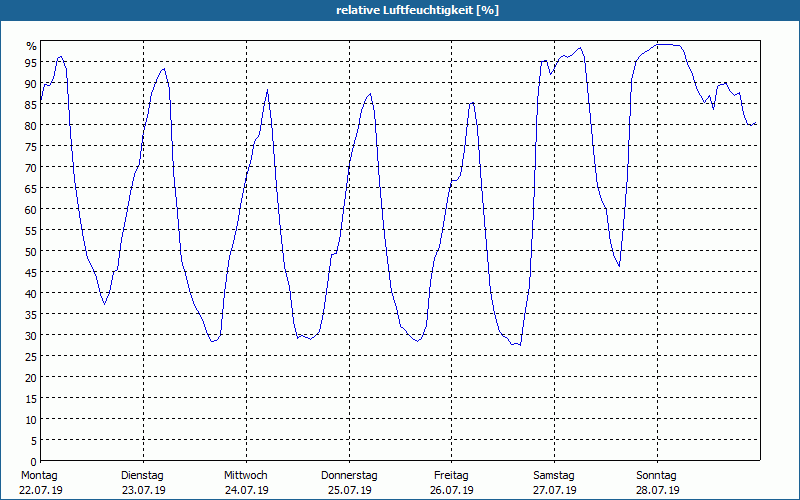Click the 'Sonntag' day label
This screenshot has height=500, width=800.
[657, 476]
